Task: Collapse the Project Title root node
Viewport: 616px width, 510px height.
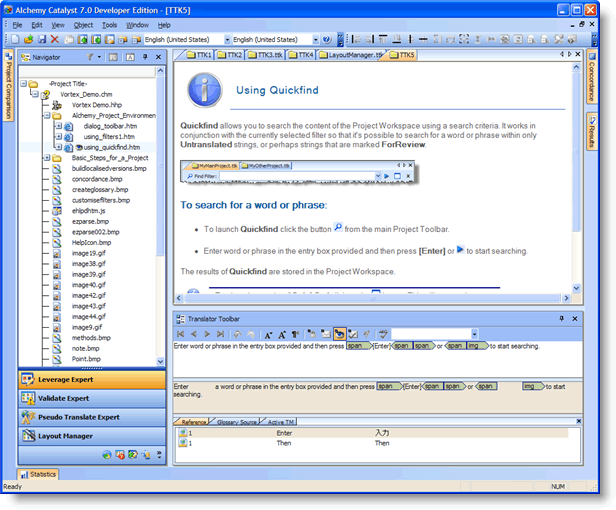Action: point(24,84)
